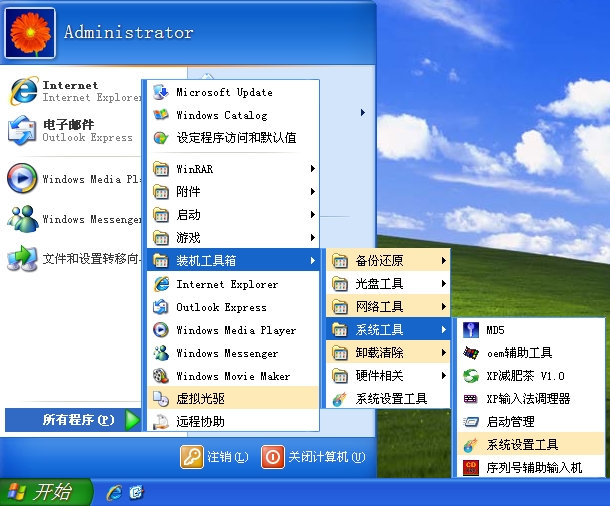Open the 附件 folder entry
610x506 pixels.
(233, 192)
